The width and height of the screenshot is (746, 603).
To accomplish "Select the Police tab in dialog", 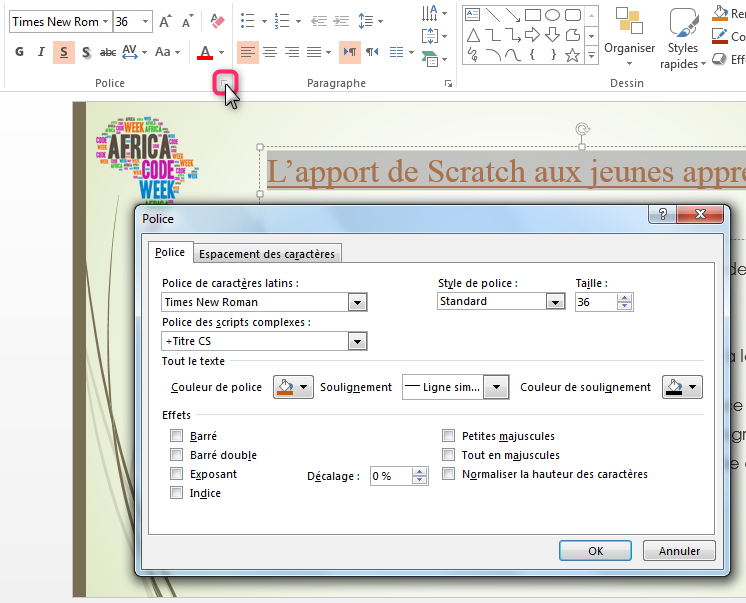I will (170, 252).
